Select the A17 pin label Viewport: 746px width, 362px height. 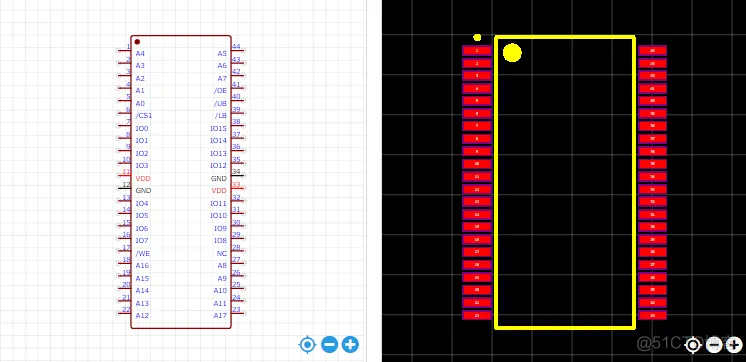(220, 315)
